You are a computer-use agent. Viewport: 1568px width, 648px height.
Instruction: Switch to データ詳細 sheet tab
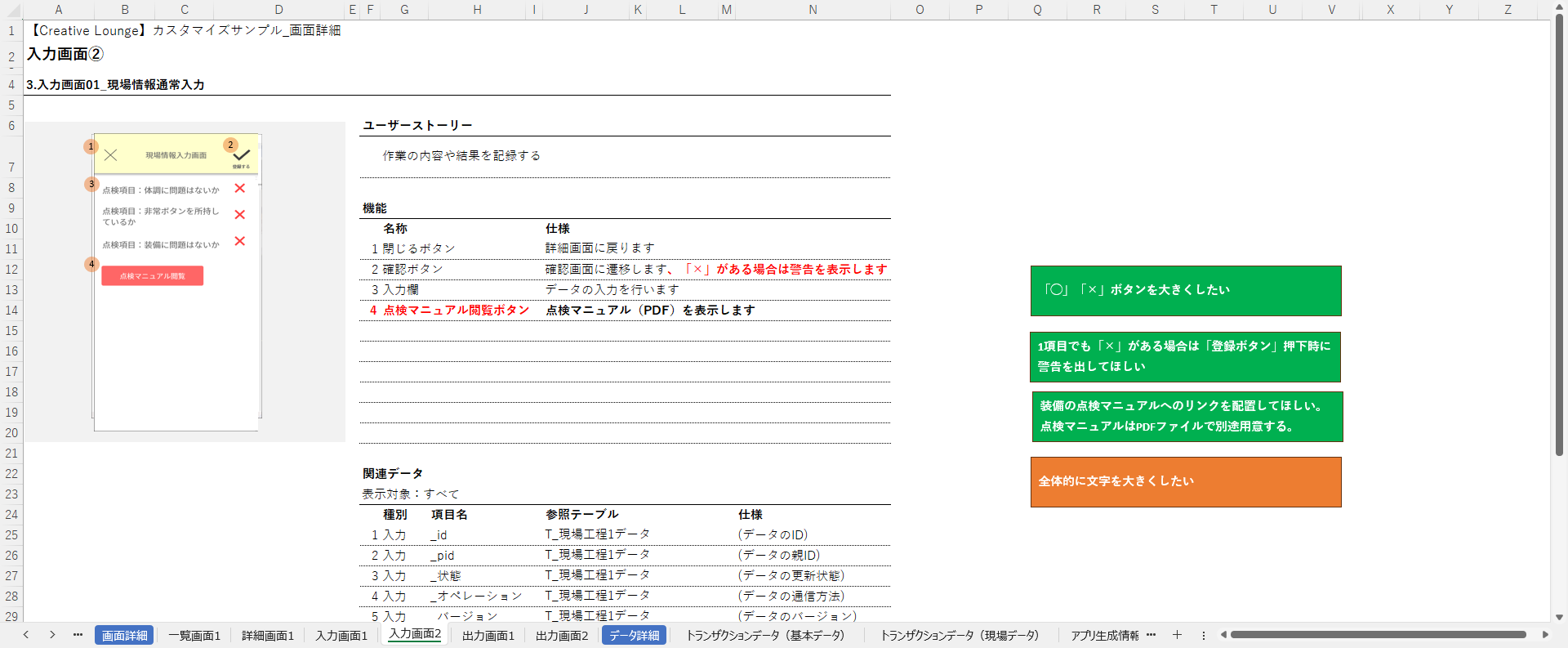[x=635, y=636]
